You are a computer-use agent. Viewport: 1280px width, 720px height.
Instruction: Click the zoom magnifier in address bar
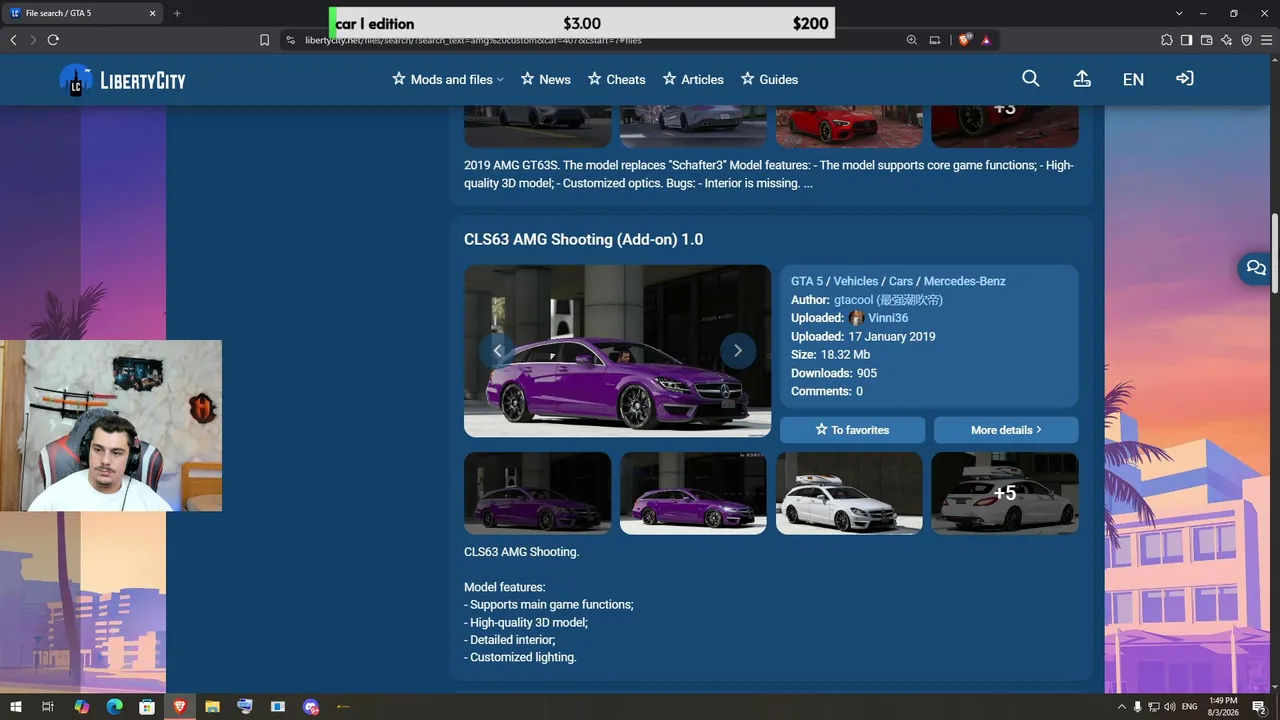(x=911, y=40)
